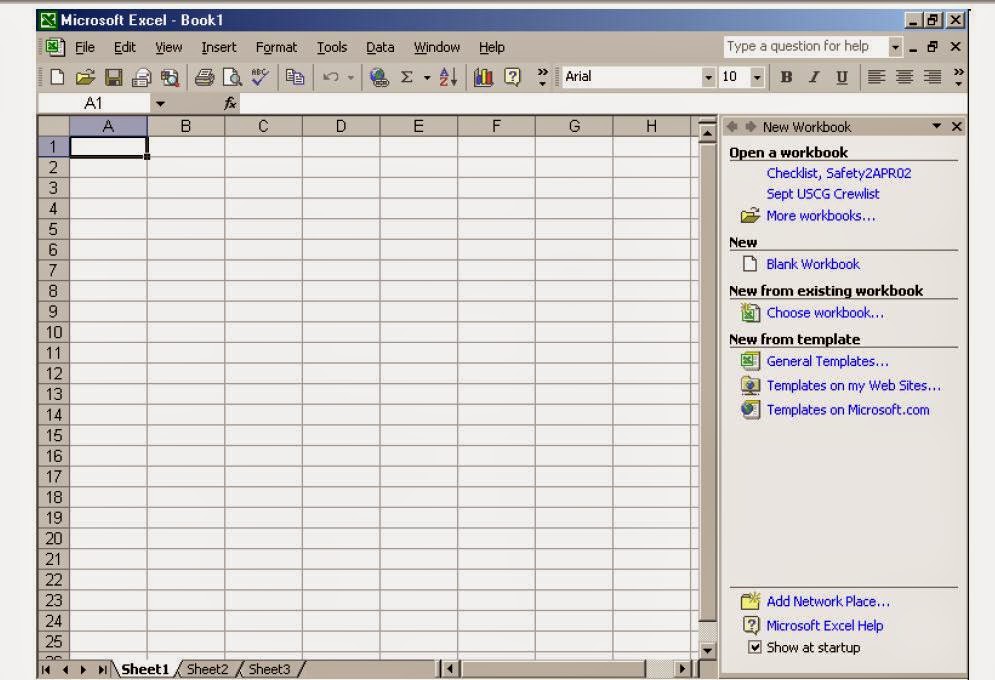This screenshot has height=680, width=995.
Task: Click the Name Box showing A1
Action: (93, 103)
